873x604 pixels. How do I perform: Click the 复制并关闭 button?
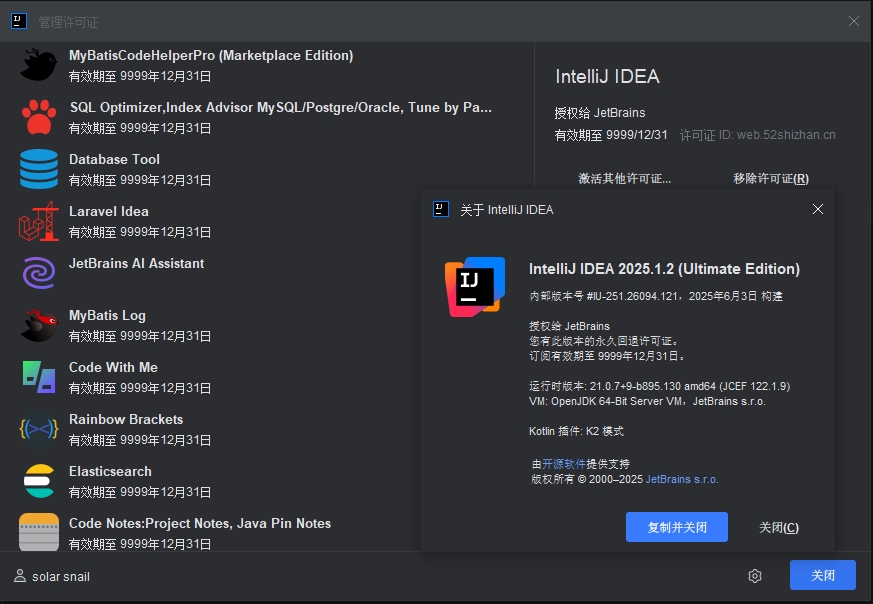(x=677, y=527)
